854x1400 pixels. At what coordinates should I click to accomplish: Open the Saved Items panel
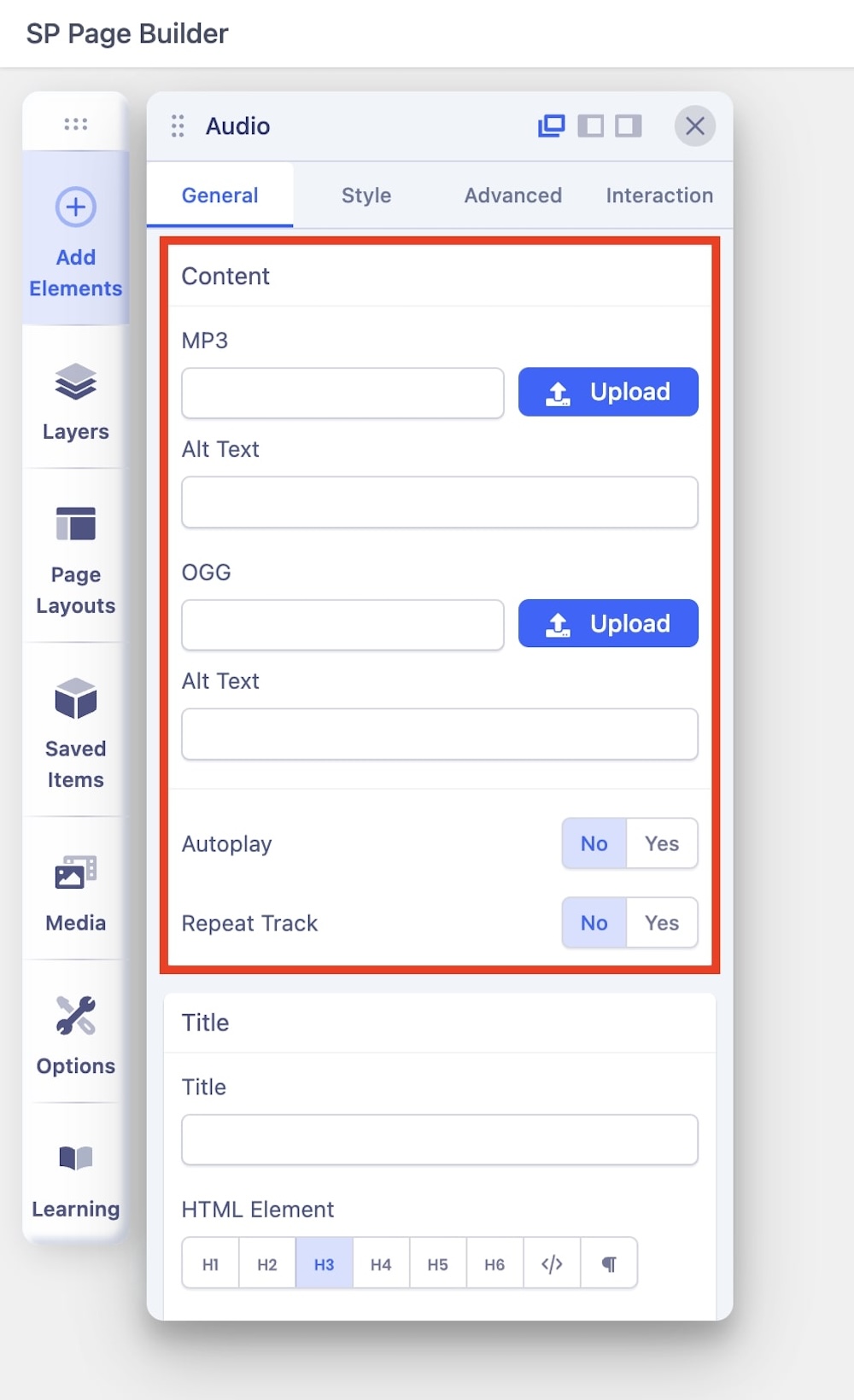coord(75,731)
